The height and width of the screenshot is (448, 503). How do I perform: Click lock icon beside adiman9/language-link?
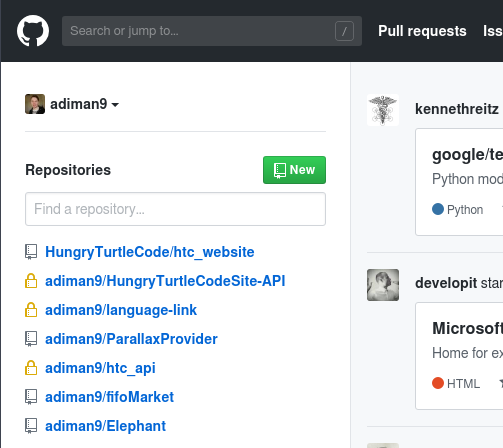tap(31, 310)
